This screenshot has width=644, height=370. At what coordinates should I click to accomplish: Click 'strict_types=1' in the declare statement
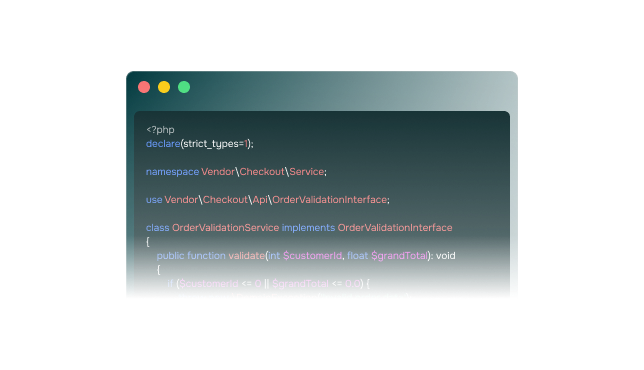click(216, 144)
